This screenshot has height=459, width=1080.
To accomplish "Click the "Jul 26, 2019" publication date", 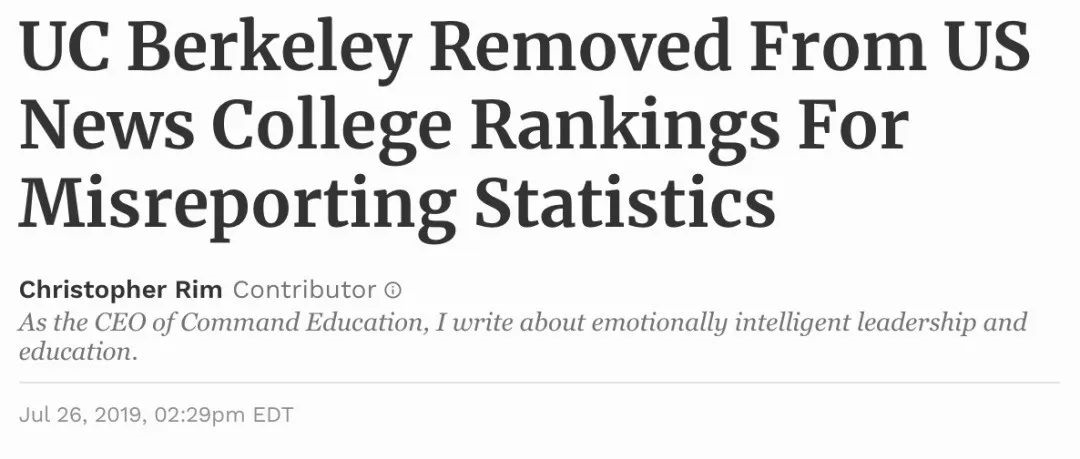I will click(x=78, y=414).
